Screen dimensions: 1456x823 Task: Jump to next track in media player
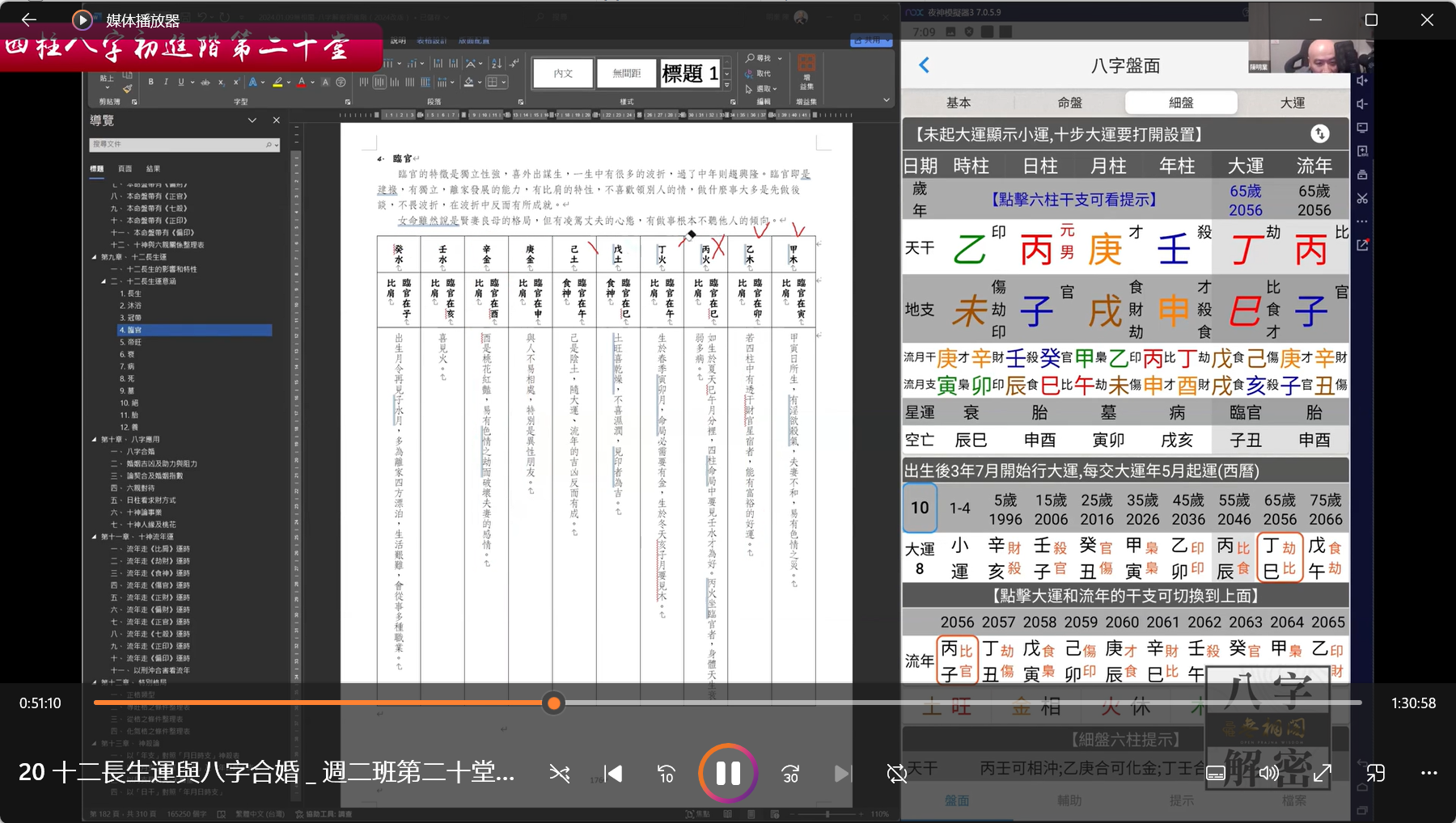pyautogui.click(x=843, y=774)
